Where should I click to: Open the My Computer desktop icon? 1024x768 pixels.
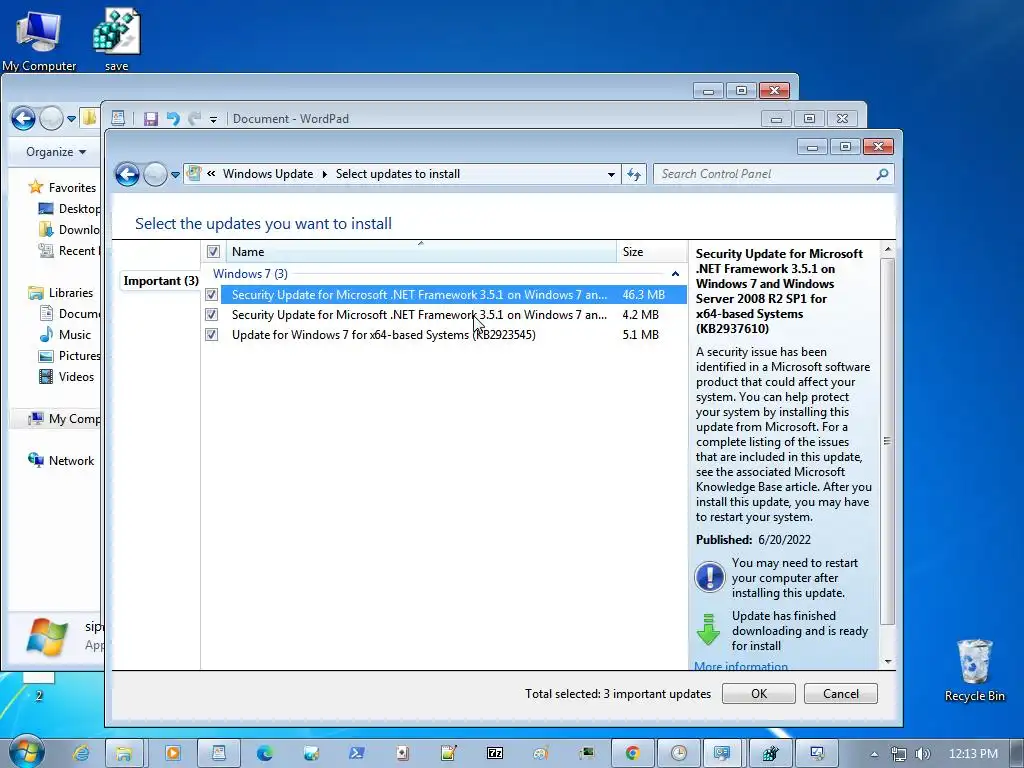tap(39, 39)
